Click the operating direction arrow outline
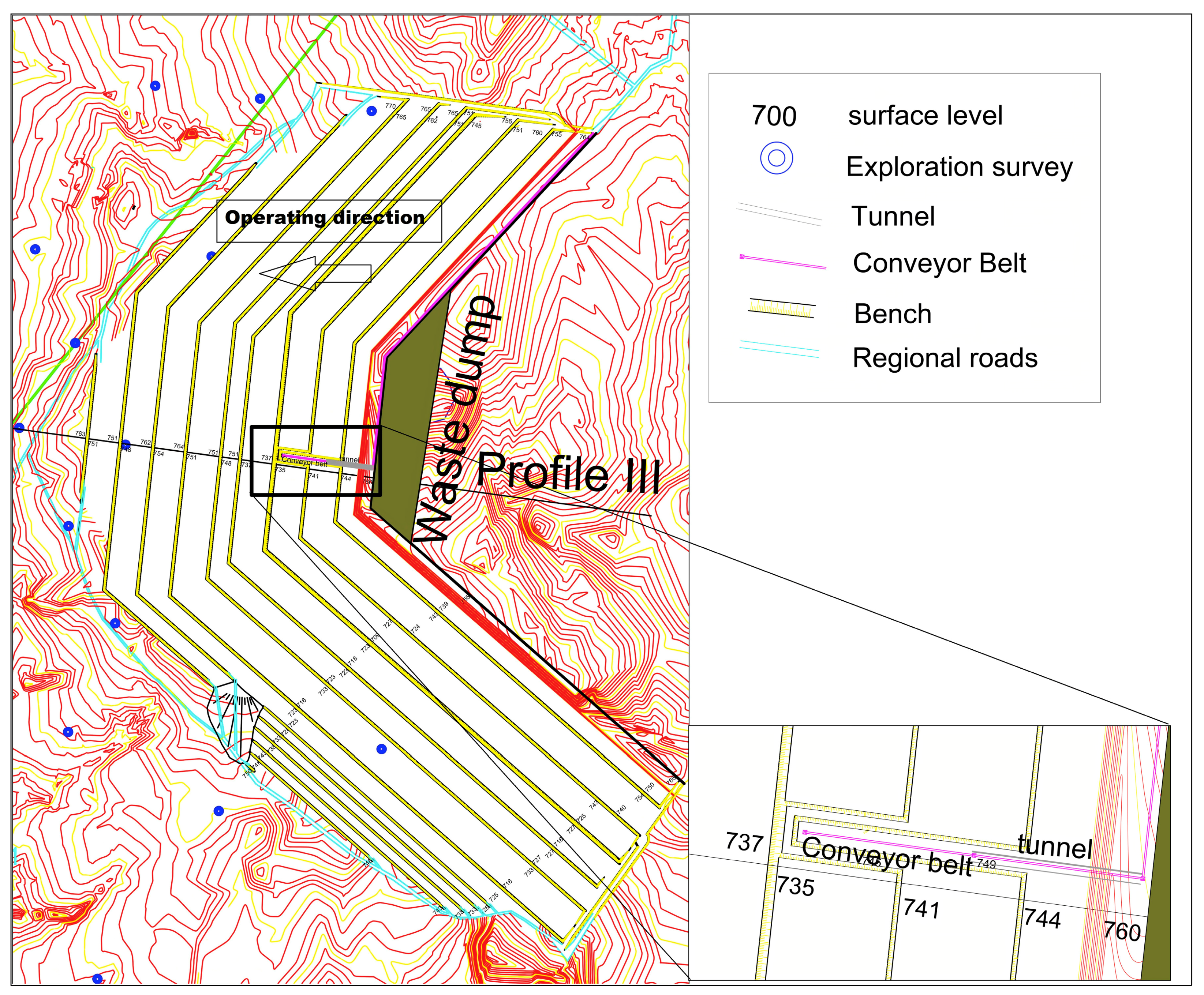This screenshot has width=1204, height=995. click(x=315, y=273)
